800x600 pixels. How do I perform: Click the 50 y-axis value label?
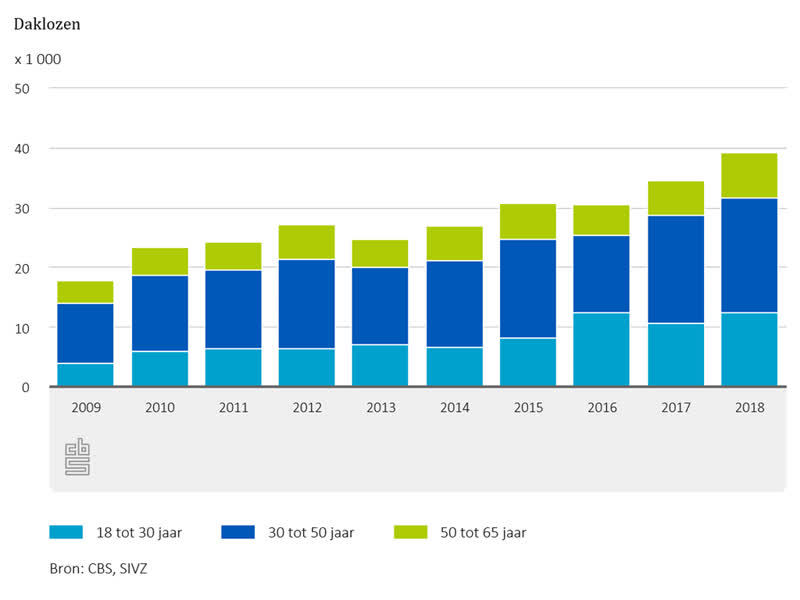pyautogui.click(x=23, y=88)
